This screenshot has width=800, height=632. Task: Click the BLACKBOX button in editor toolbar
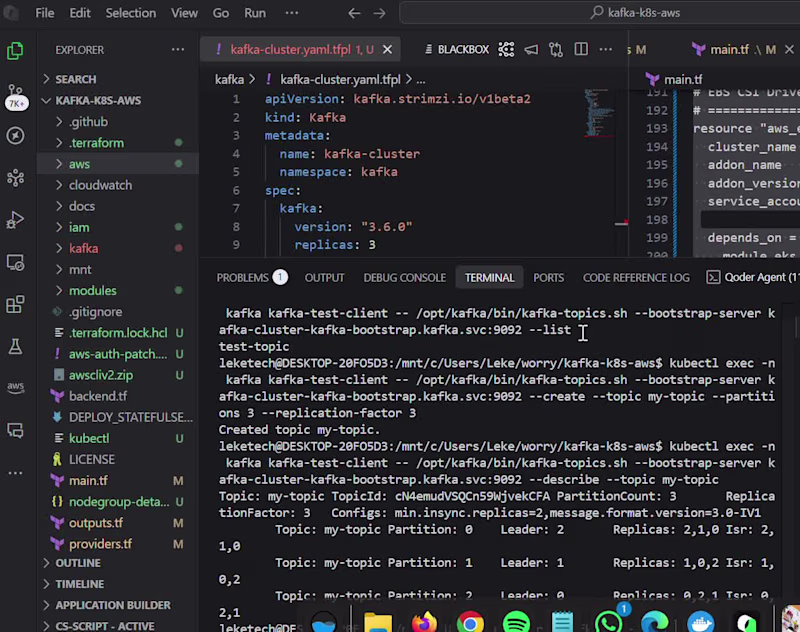462,49
